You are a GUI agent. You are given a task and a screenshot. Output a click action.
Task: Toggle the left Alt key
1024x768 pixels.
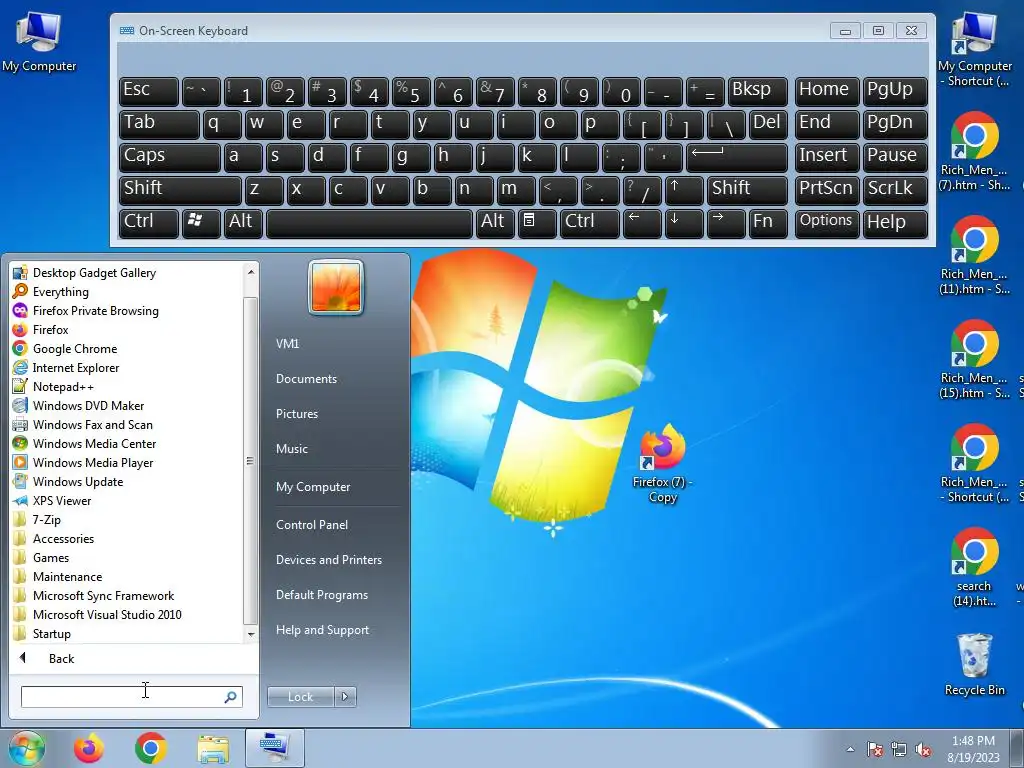coord(243,222)
